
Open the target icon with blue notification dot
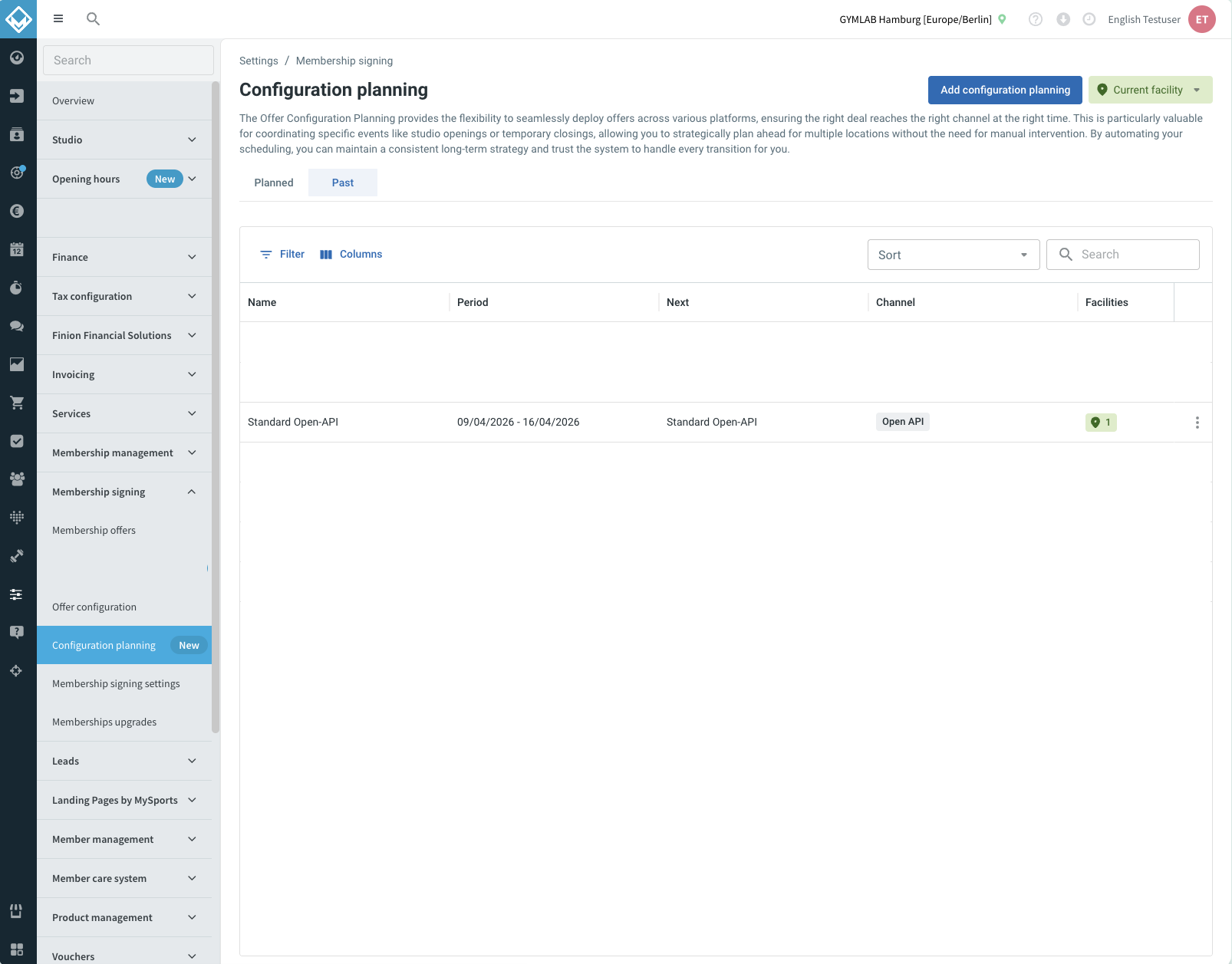click(17, 173)
